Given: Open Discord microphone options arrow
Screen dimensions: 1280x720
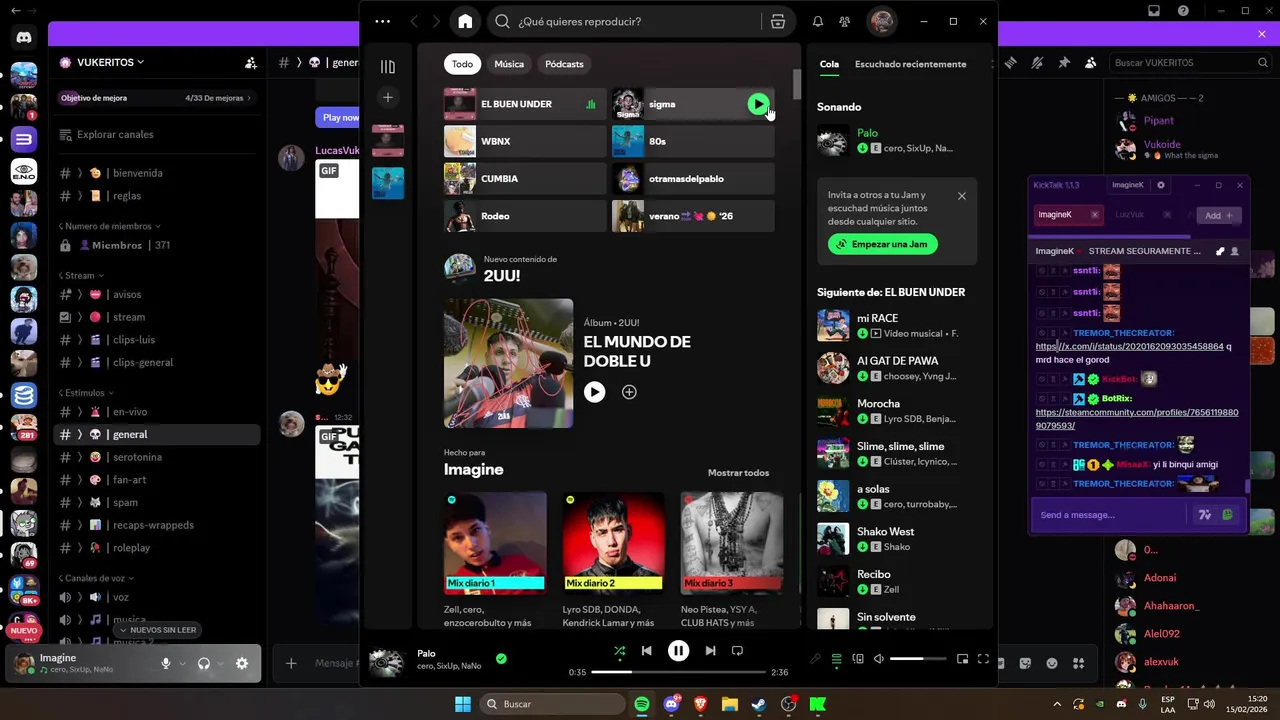Looking at the screenshot, I should pos(181,664).
